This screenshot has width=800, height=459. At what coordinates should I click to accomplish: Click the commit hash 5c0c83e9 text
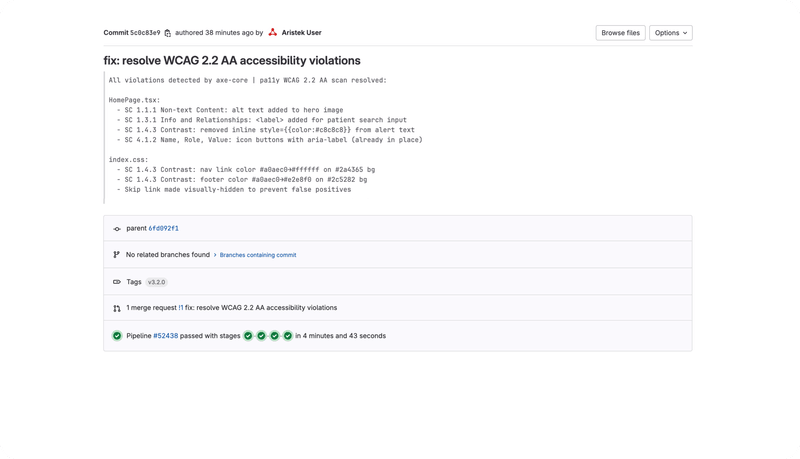[x=145, y=33]
